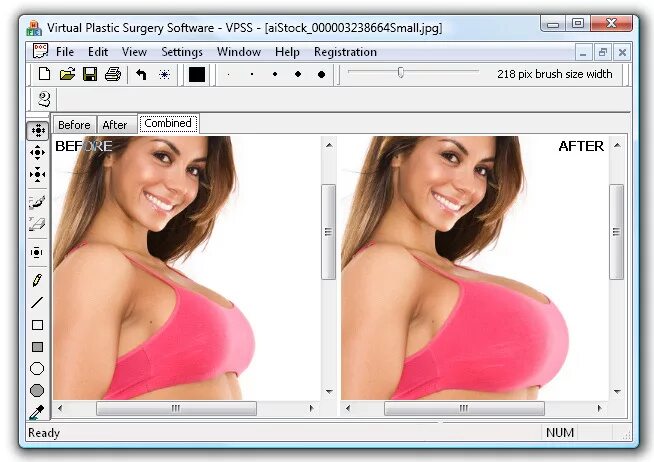Select the square-with-dot tool in sidebar
The width and height of the screenshot is (654, 462).
coord(37,252)
